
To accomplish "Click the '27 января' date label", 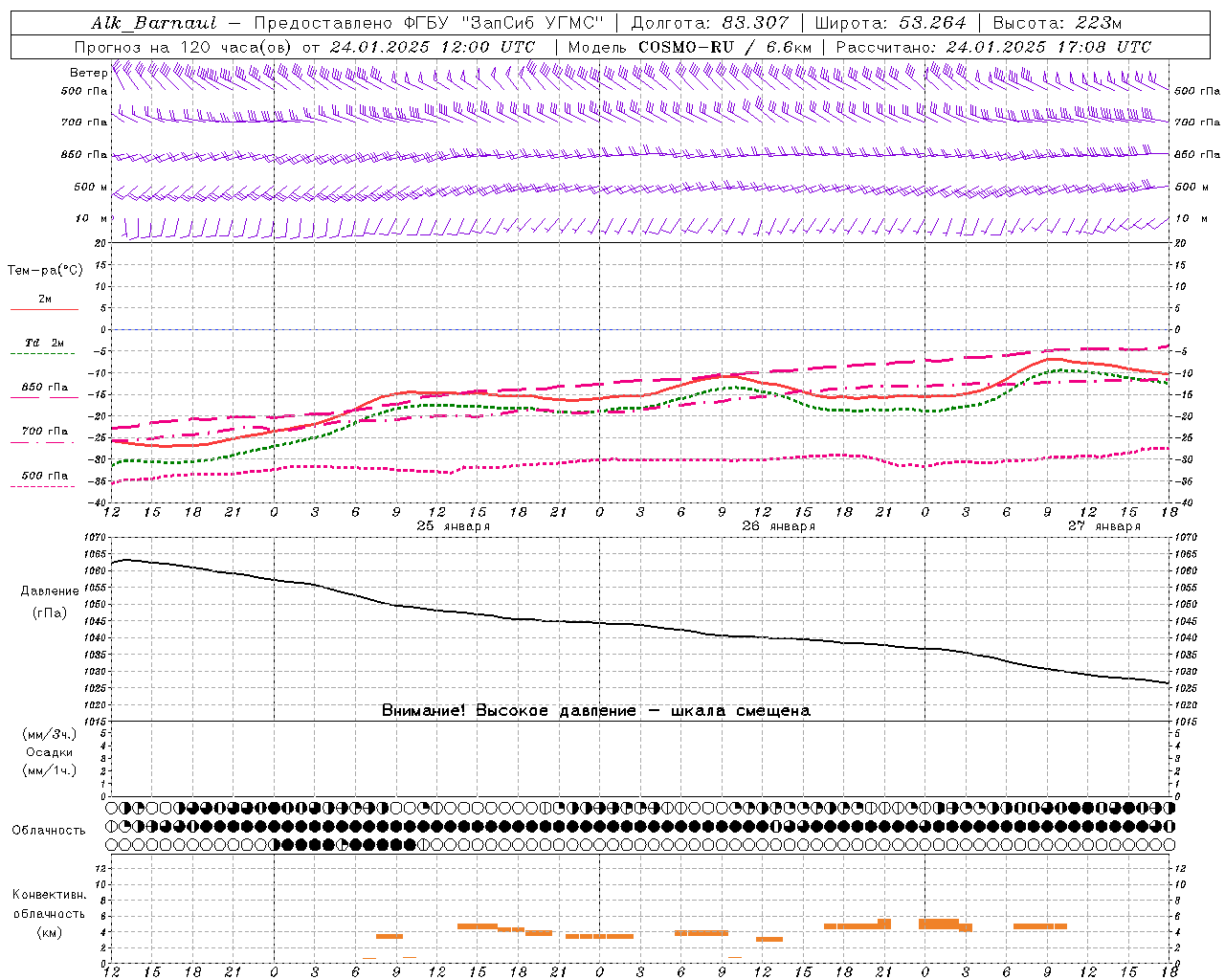I will coord(1104,526).
